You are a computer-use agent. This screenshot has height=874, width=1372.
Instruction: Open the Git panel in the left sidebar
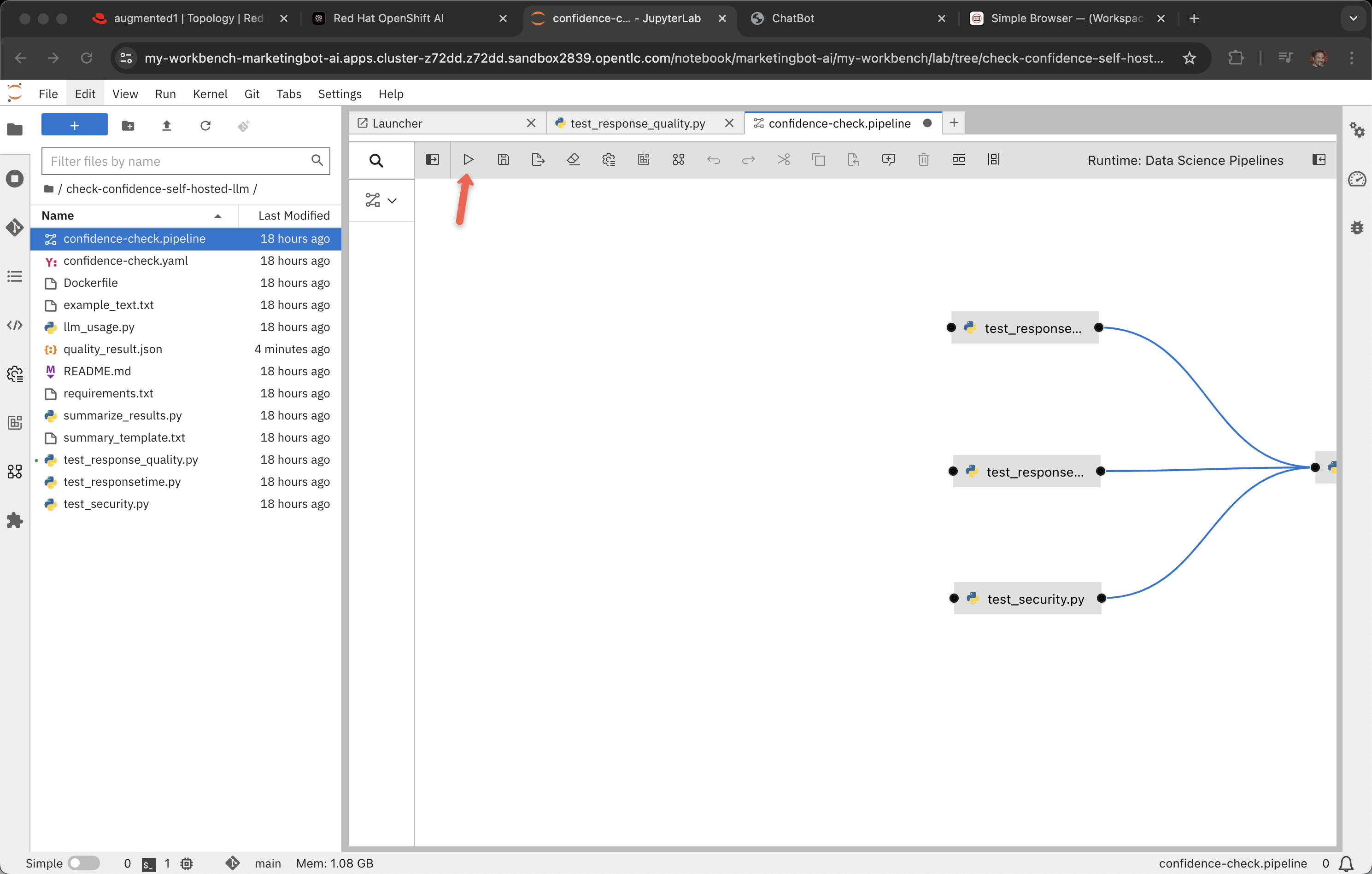[15, 227]
